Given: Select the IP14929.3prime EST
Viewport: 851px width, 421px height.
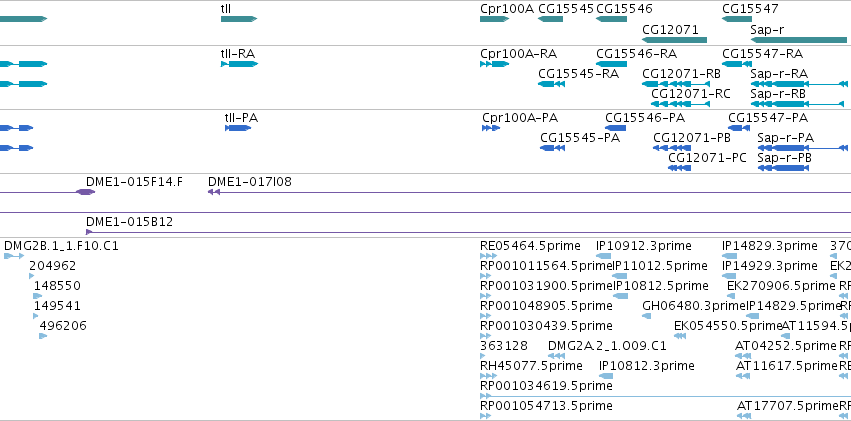Looking at the screenshot, I should (729, 276).
